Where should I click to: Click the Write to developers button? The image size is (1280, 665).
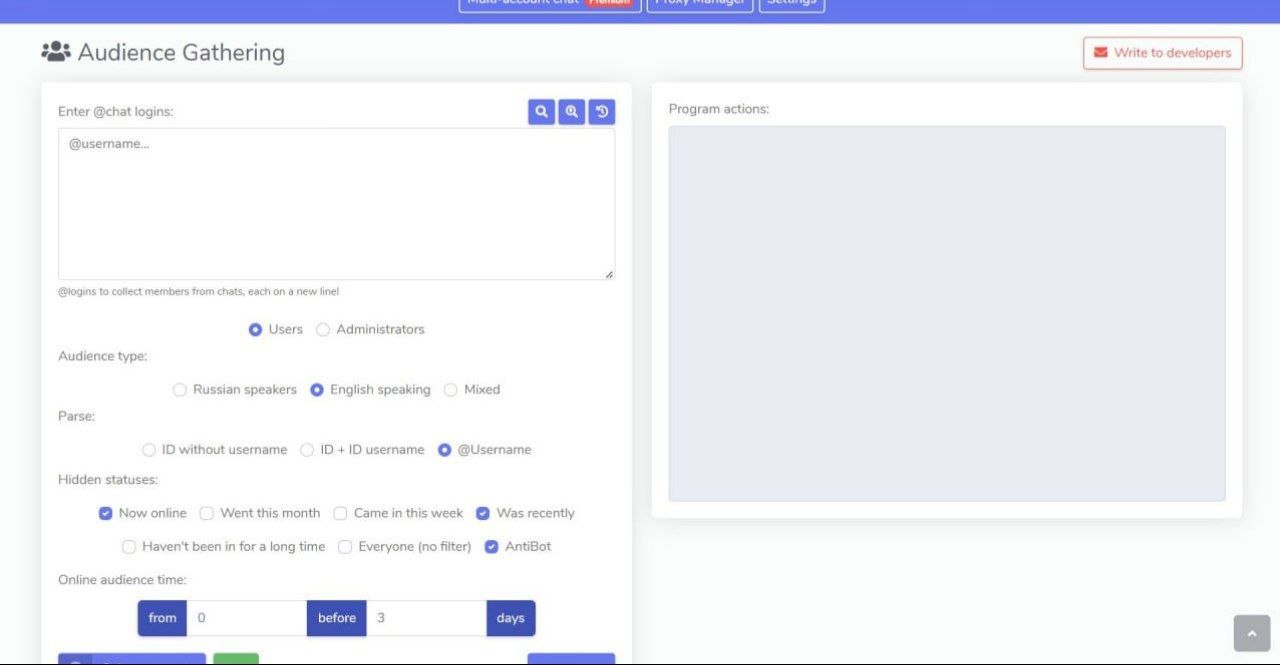pos(1162,53)
